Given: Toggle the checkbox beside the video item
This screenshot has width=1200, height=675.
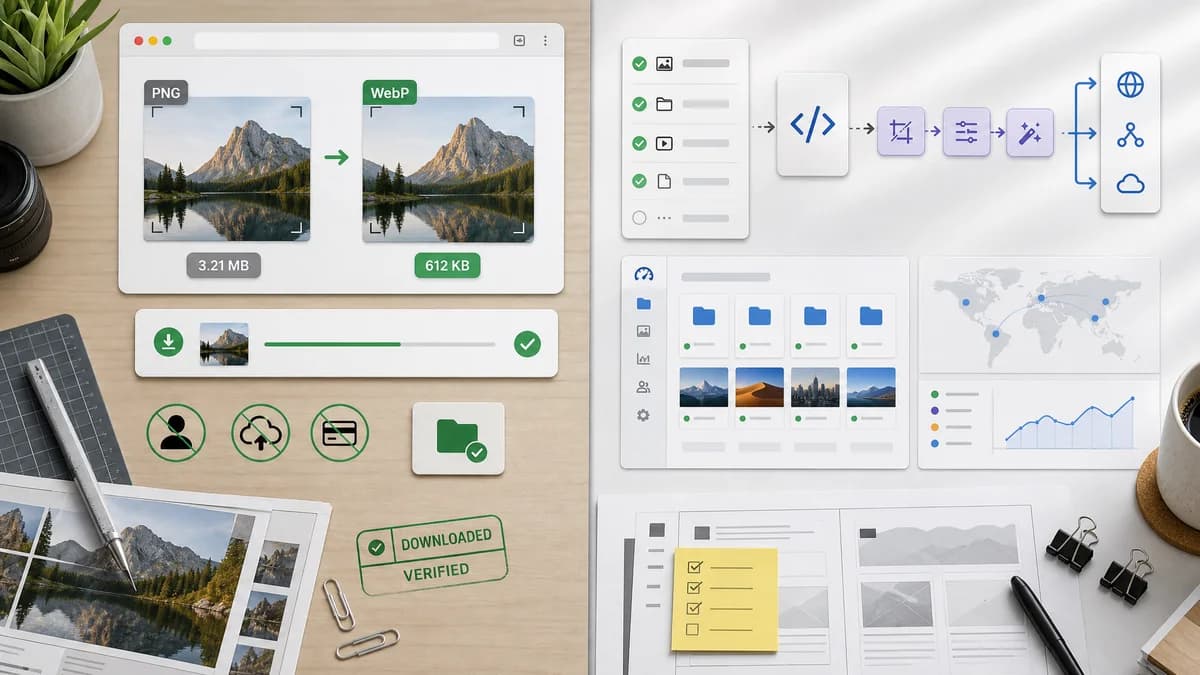Looking at the screenshot, I should tap(639, 143).
